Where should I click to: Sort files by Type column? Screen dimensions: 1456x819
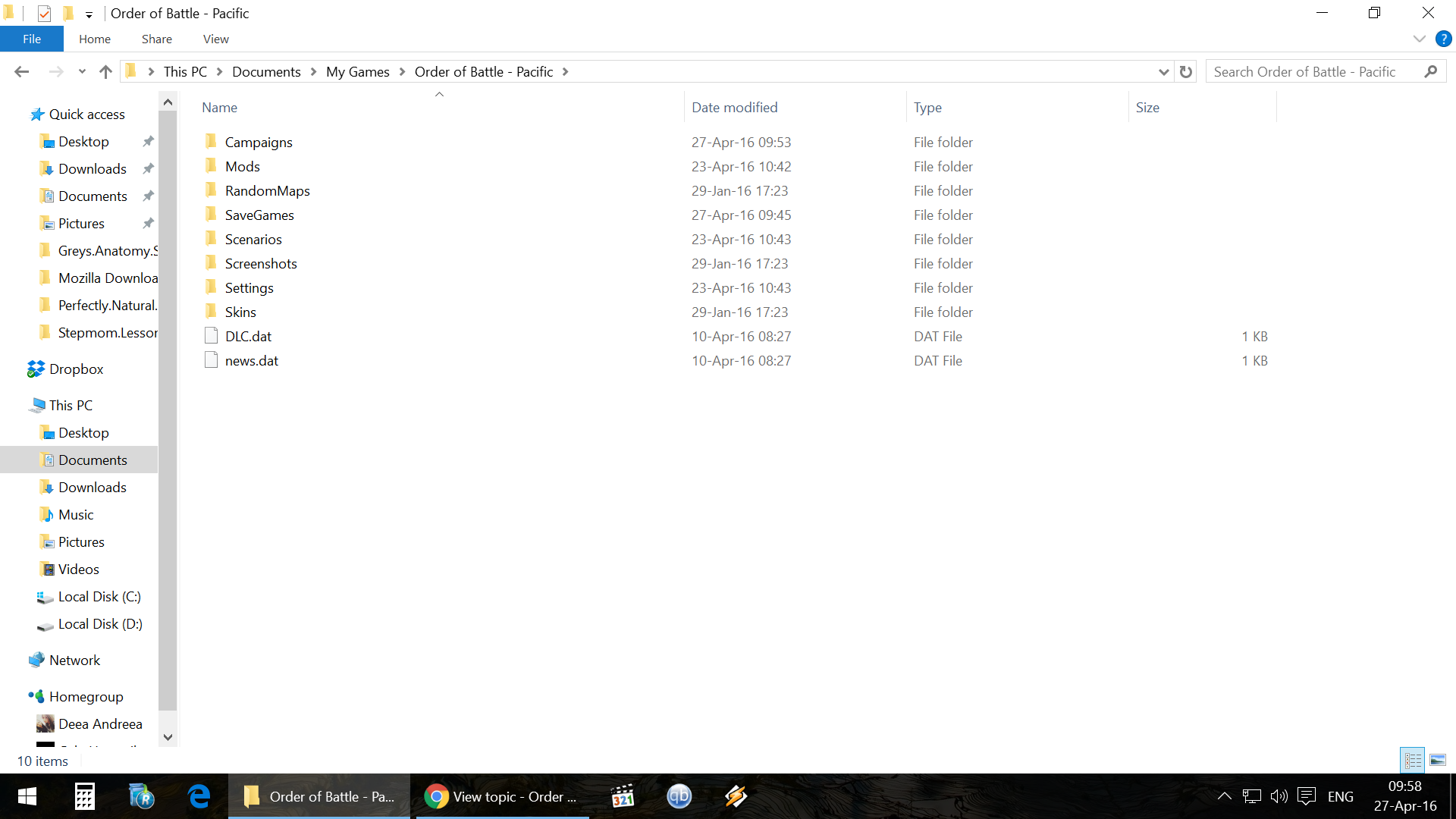coord(927,107)
